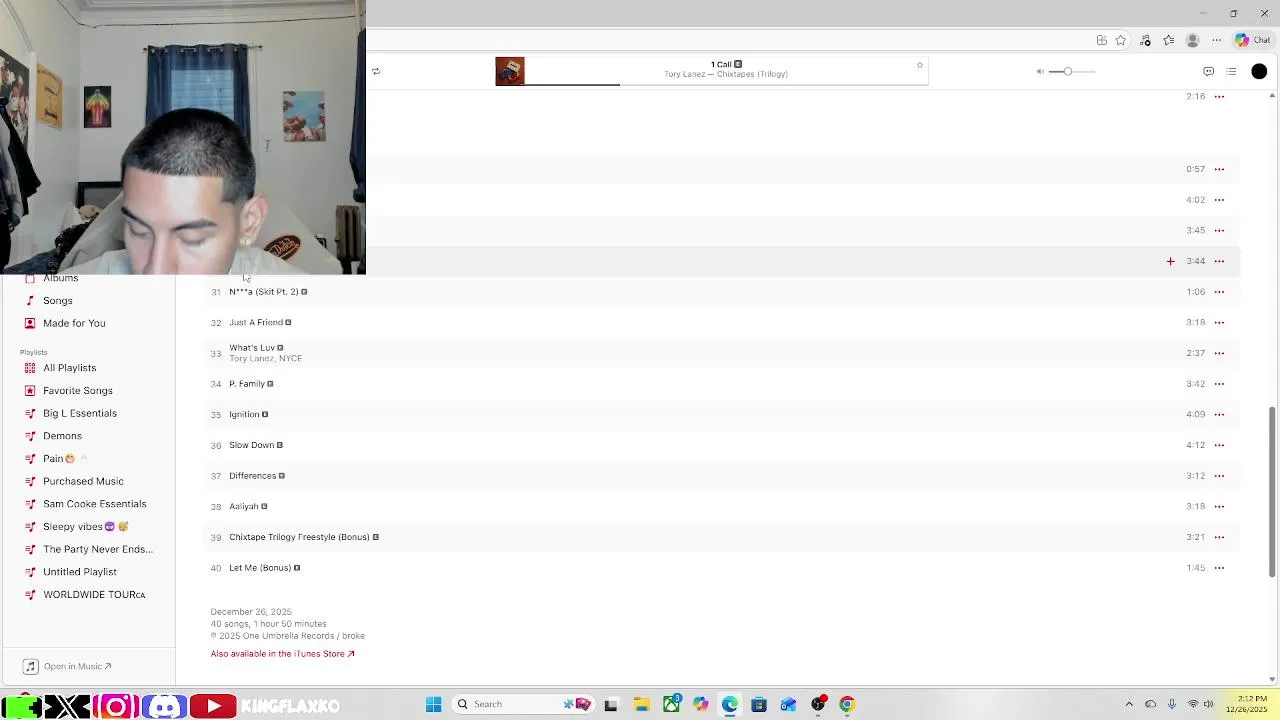Open more options for the 3:44 track
Image resolution: width=1280 pixels, height=720 pixels.
click(x=1219, y=261)
